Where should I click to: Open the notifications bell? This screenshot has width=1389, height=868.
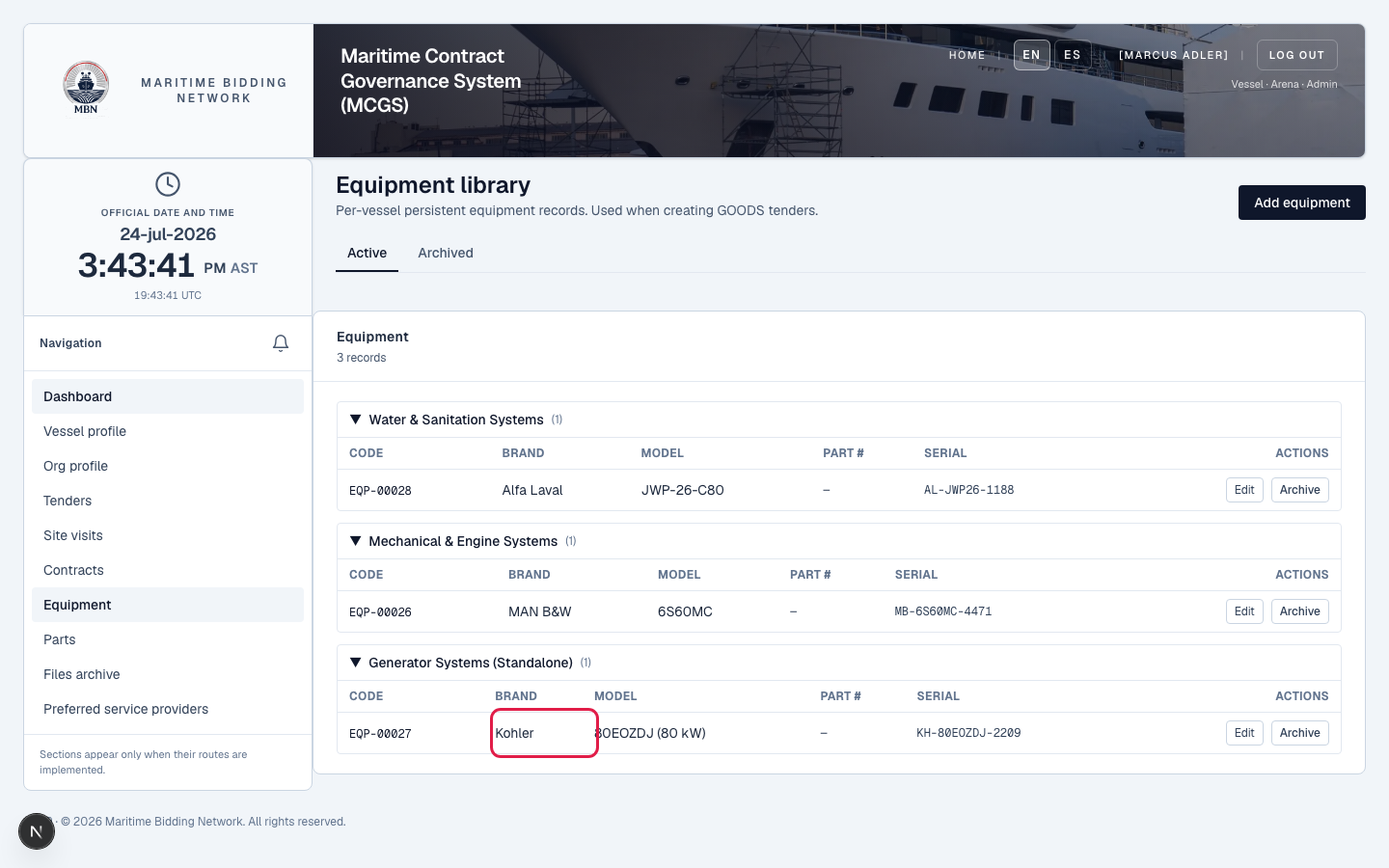281,343
